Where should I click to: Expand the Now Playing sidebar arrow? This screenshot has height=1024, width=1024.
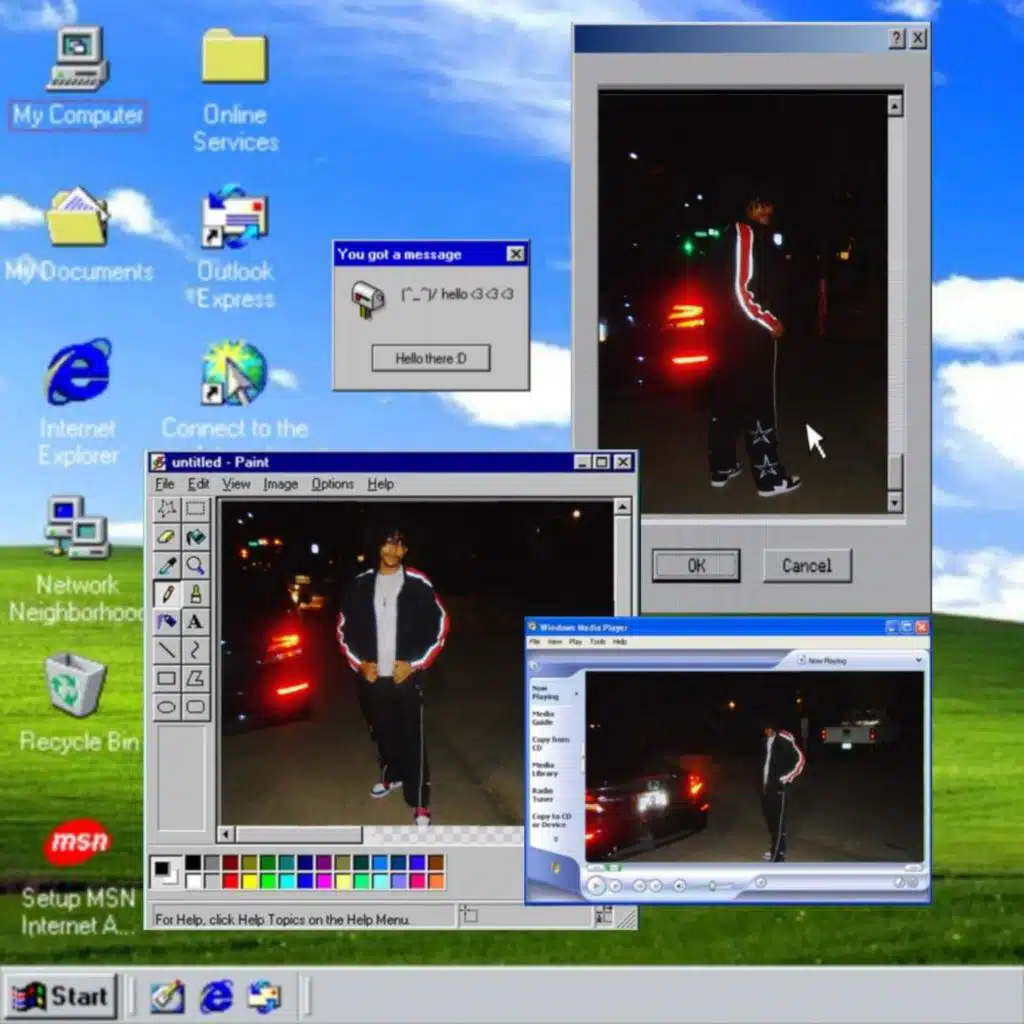pos(575,693)
